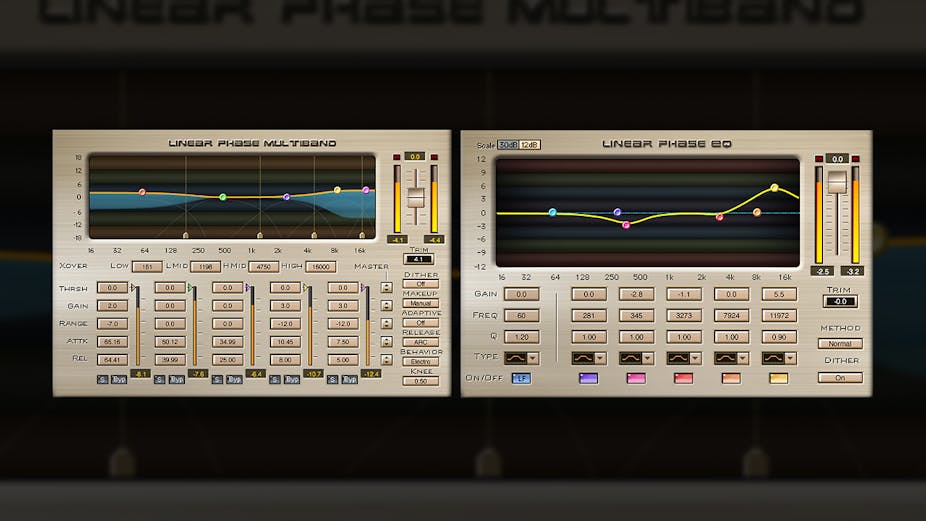Click the cyan low-frequency node on EQ graph
The image size is (926, 521).
point(552,212)
